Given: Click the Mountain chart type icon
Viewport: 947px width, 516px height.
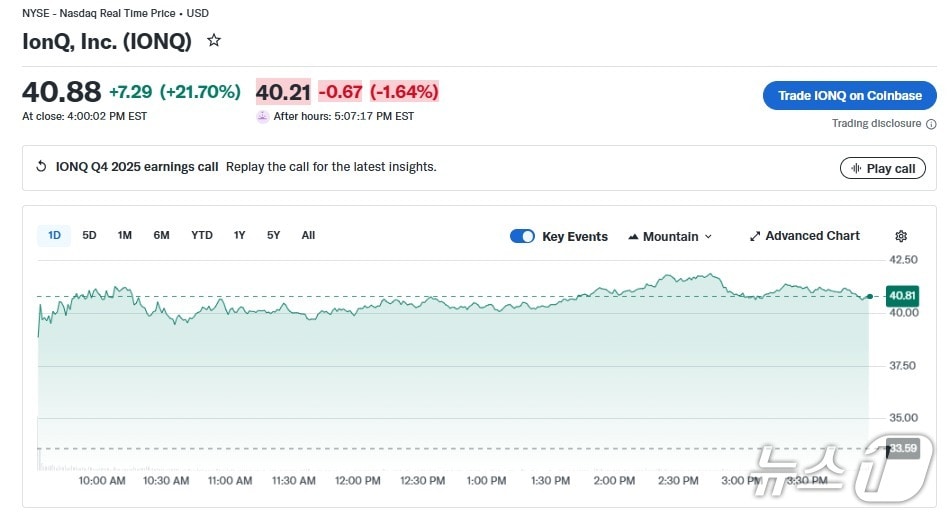Looking at the screenshot, I should (x=633, y=237).
